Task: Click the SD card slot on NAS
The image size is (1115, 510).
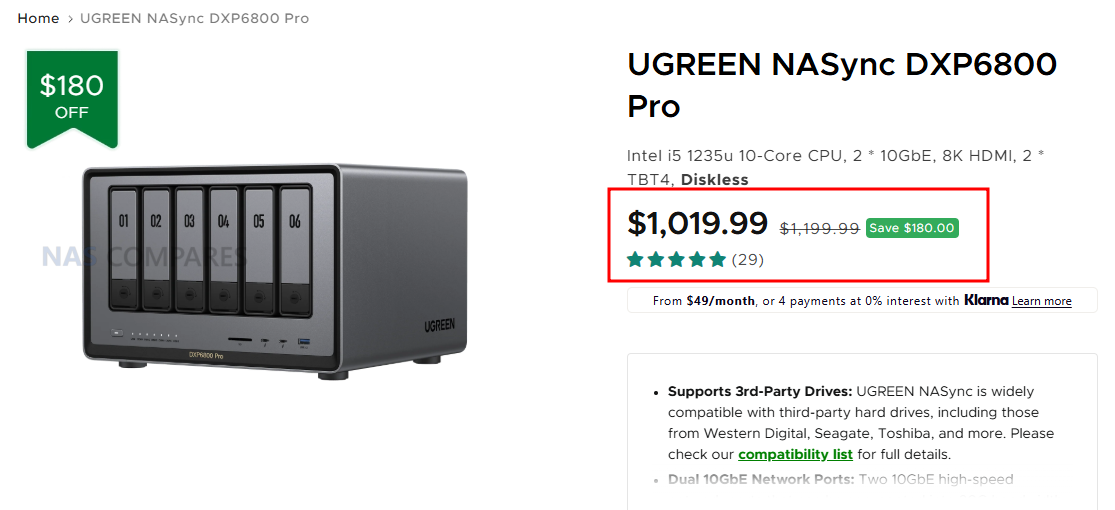Action: pyautogui.click(x=240, y=340)
